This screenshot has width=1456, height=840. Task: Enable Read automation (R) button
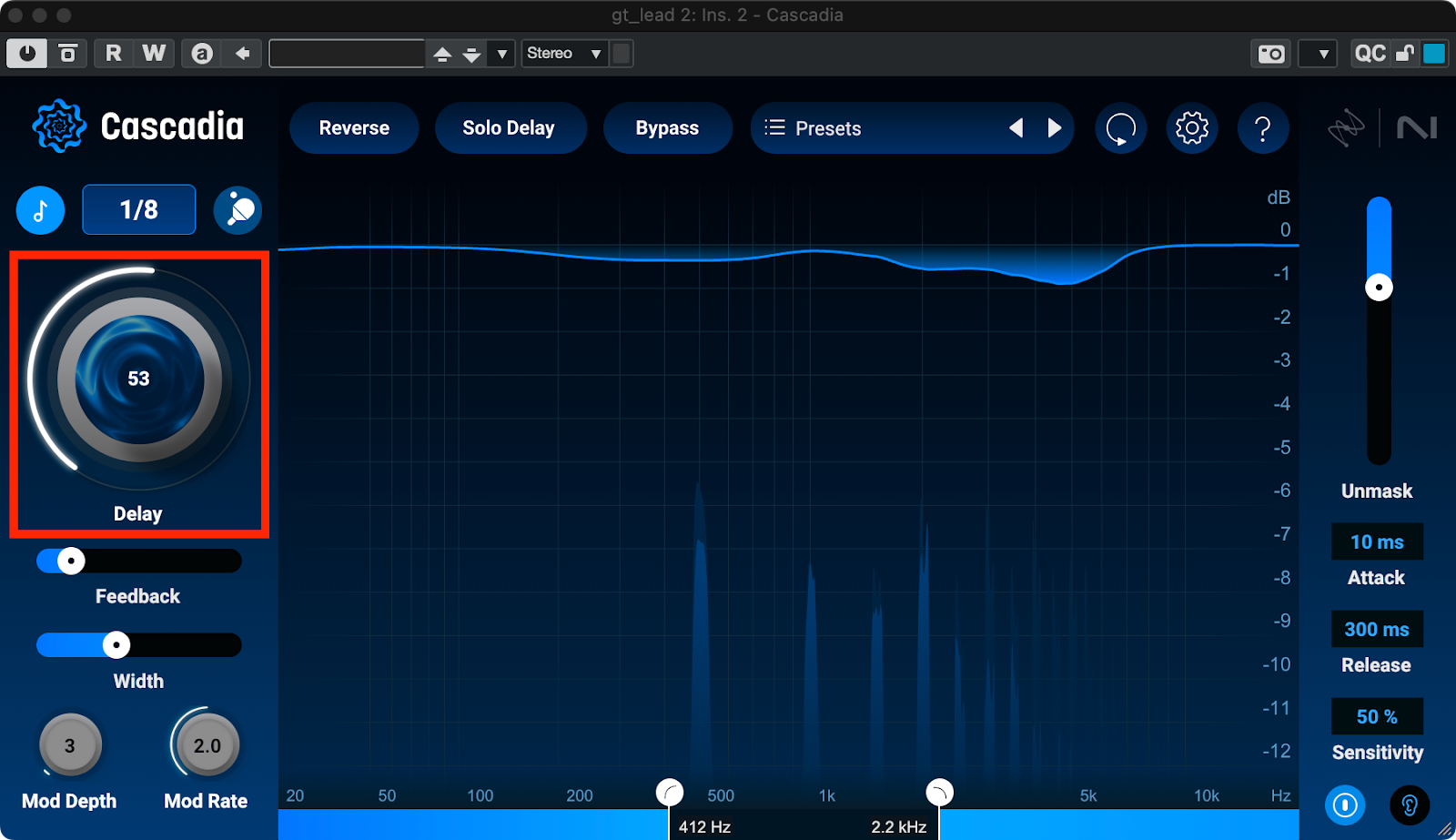113,54
